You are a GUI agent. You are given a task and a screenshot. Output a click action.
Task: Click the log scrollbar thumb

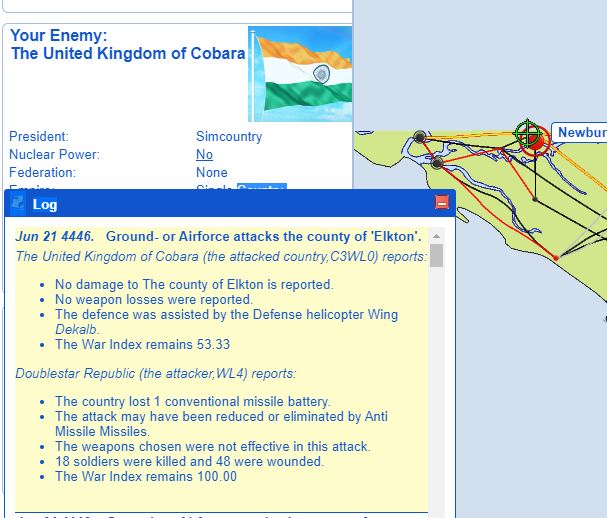436,256
